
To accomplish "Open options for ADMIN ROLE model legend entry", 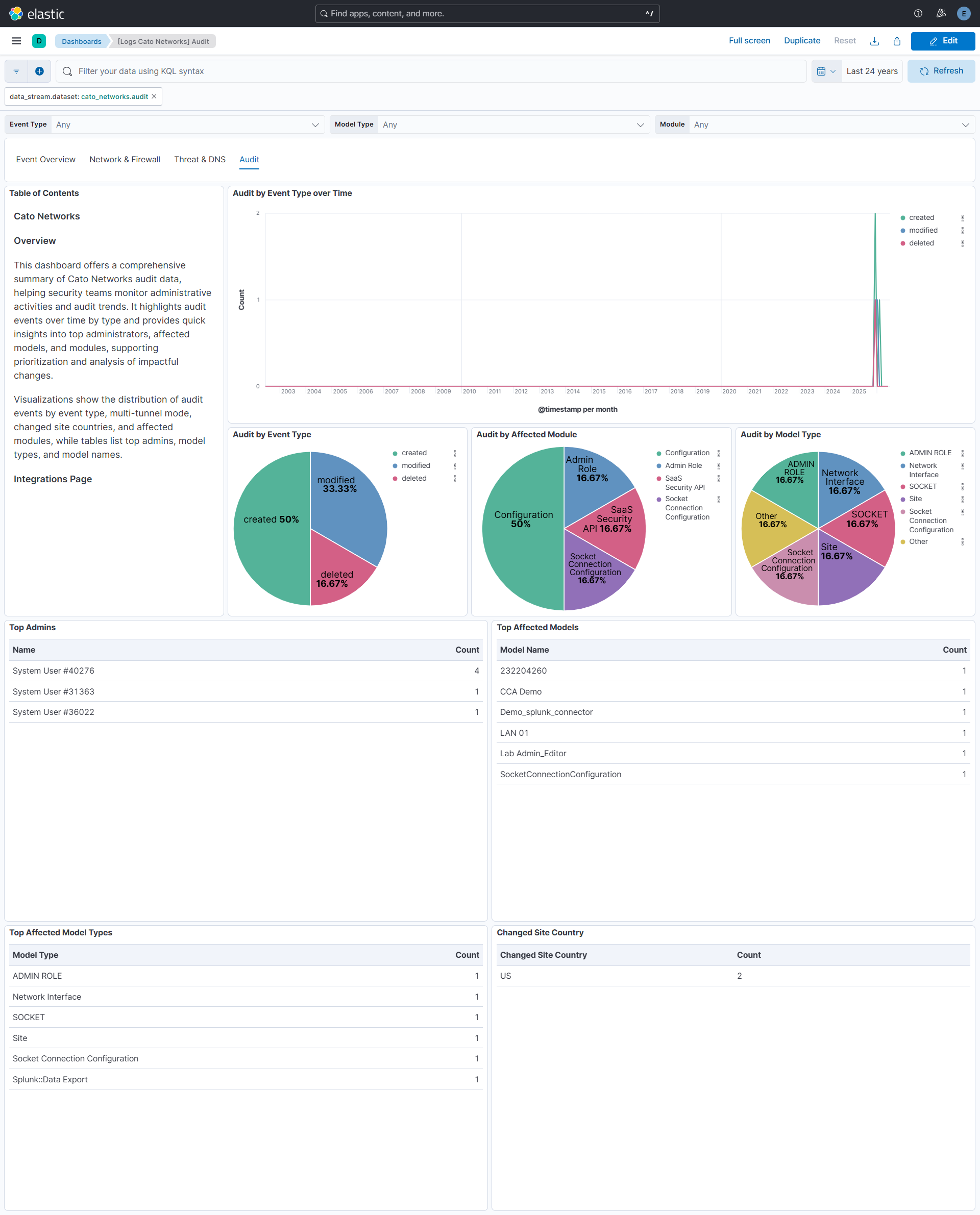I will [962, 453].
